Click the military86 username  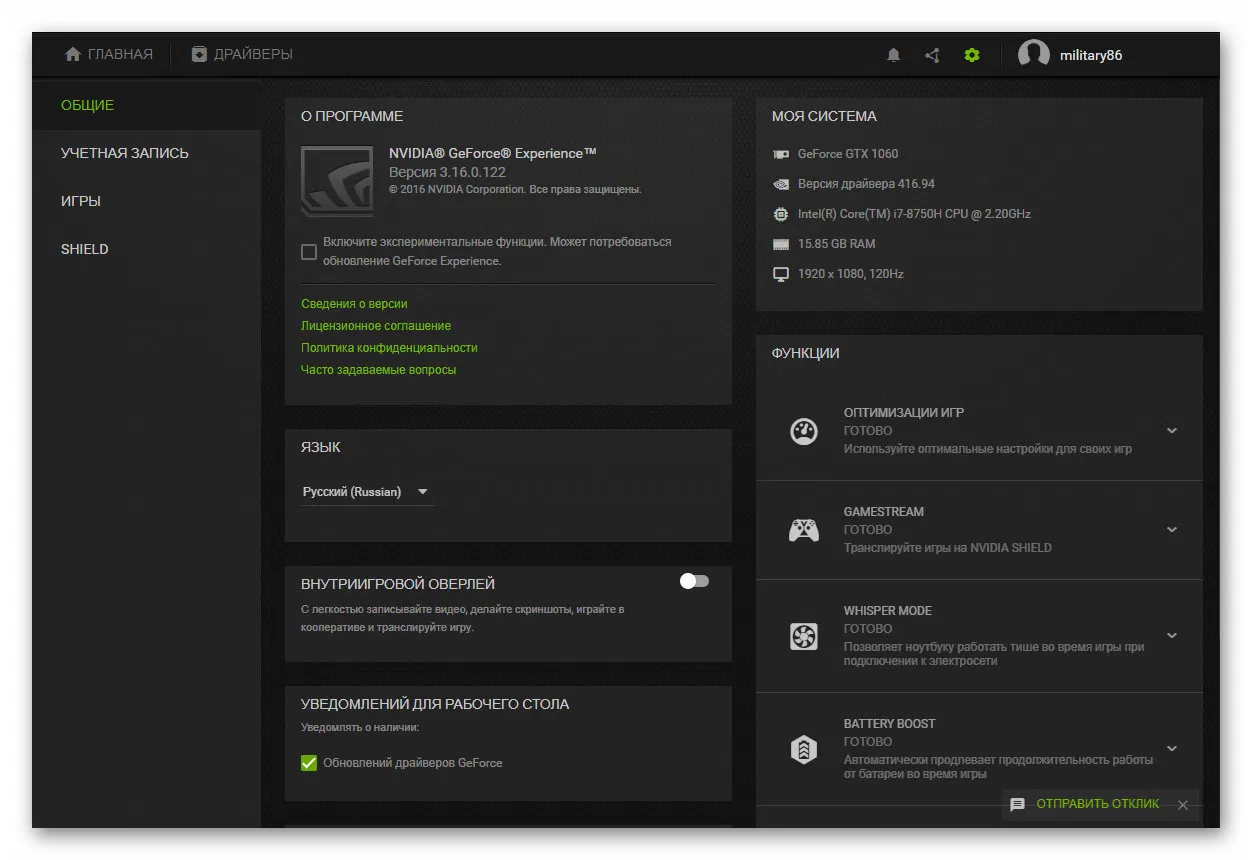coord(1091,55)
